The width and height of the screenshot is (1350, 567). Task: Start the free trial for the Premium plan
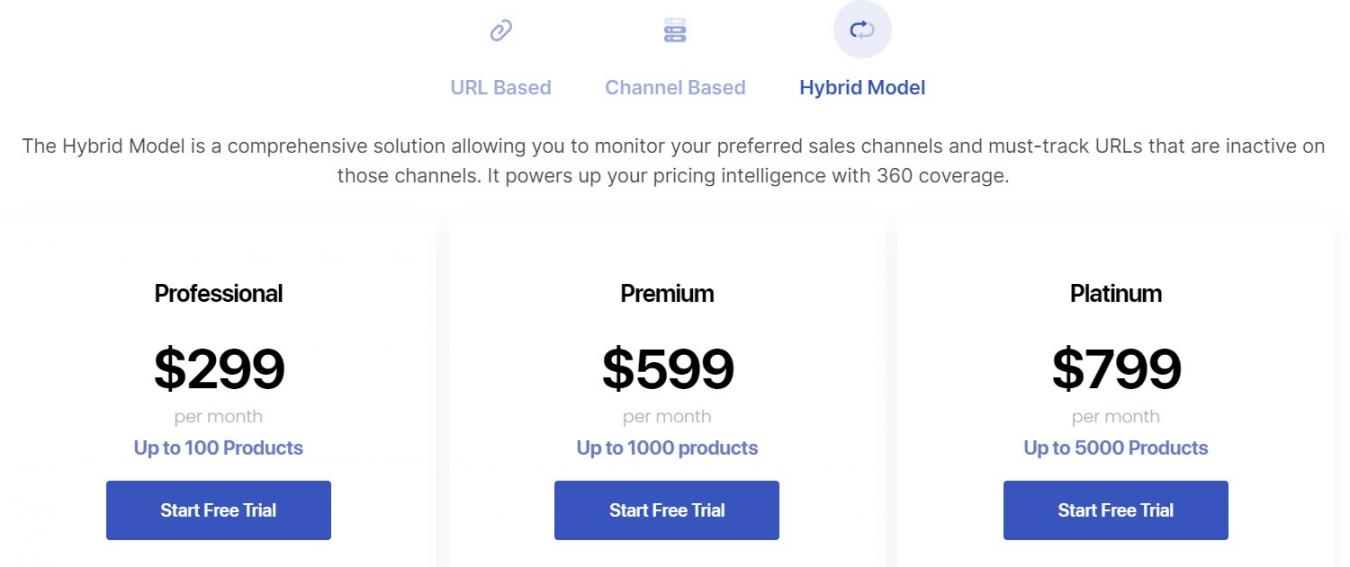point(667,510)
